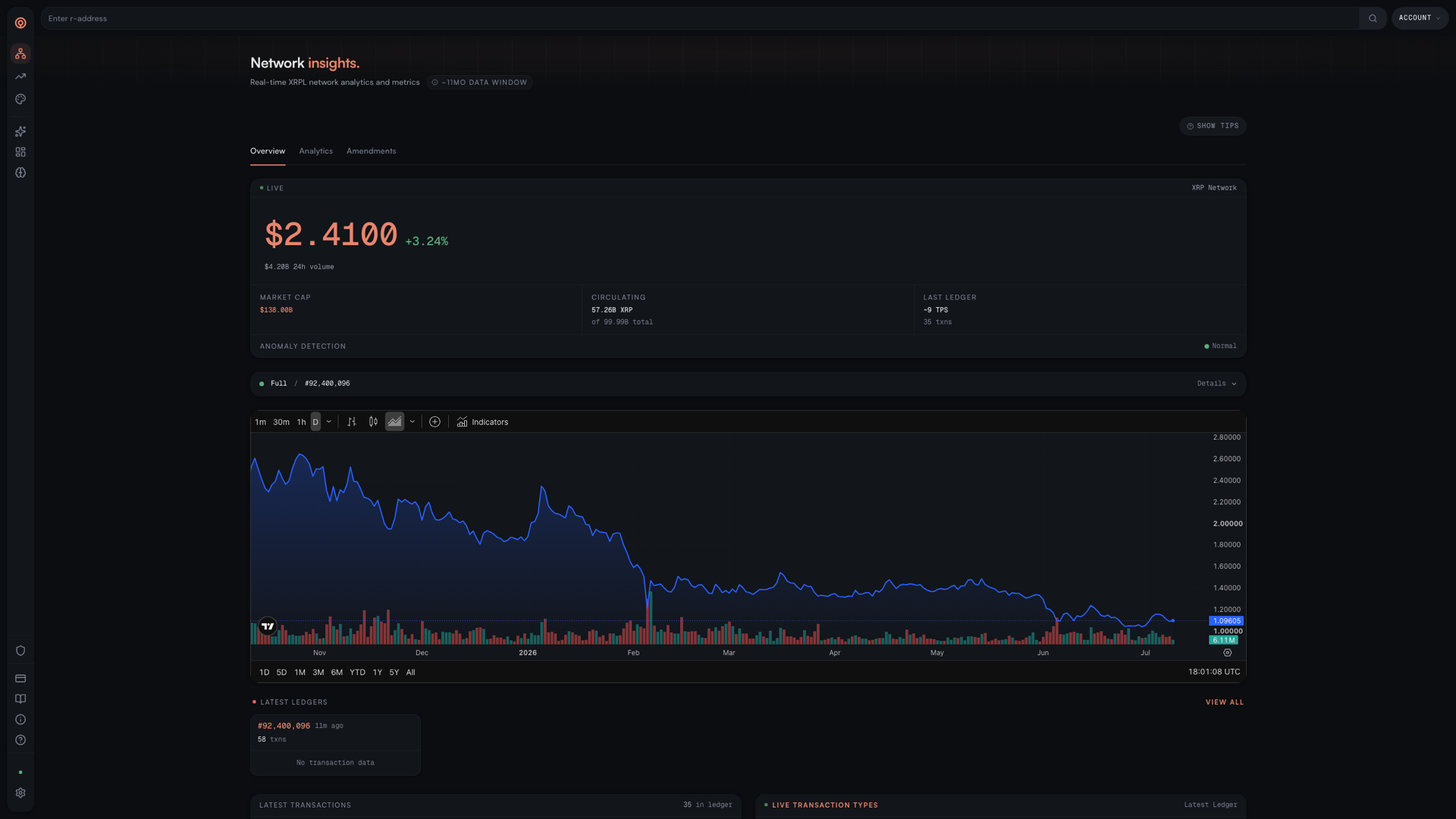Switch to the Overview tab
The image size is (1456, 819).
268,151
